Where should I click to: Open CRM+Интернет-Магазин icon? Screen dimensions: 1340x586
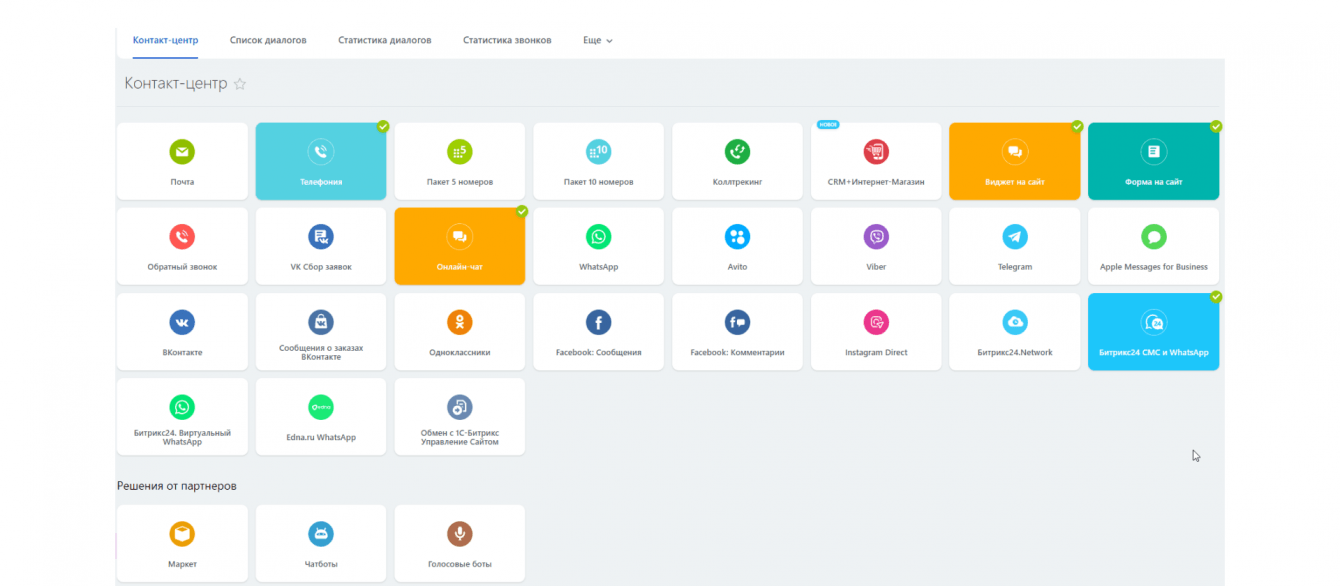pos(876,152)
